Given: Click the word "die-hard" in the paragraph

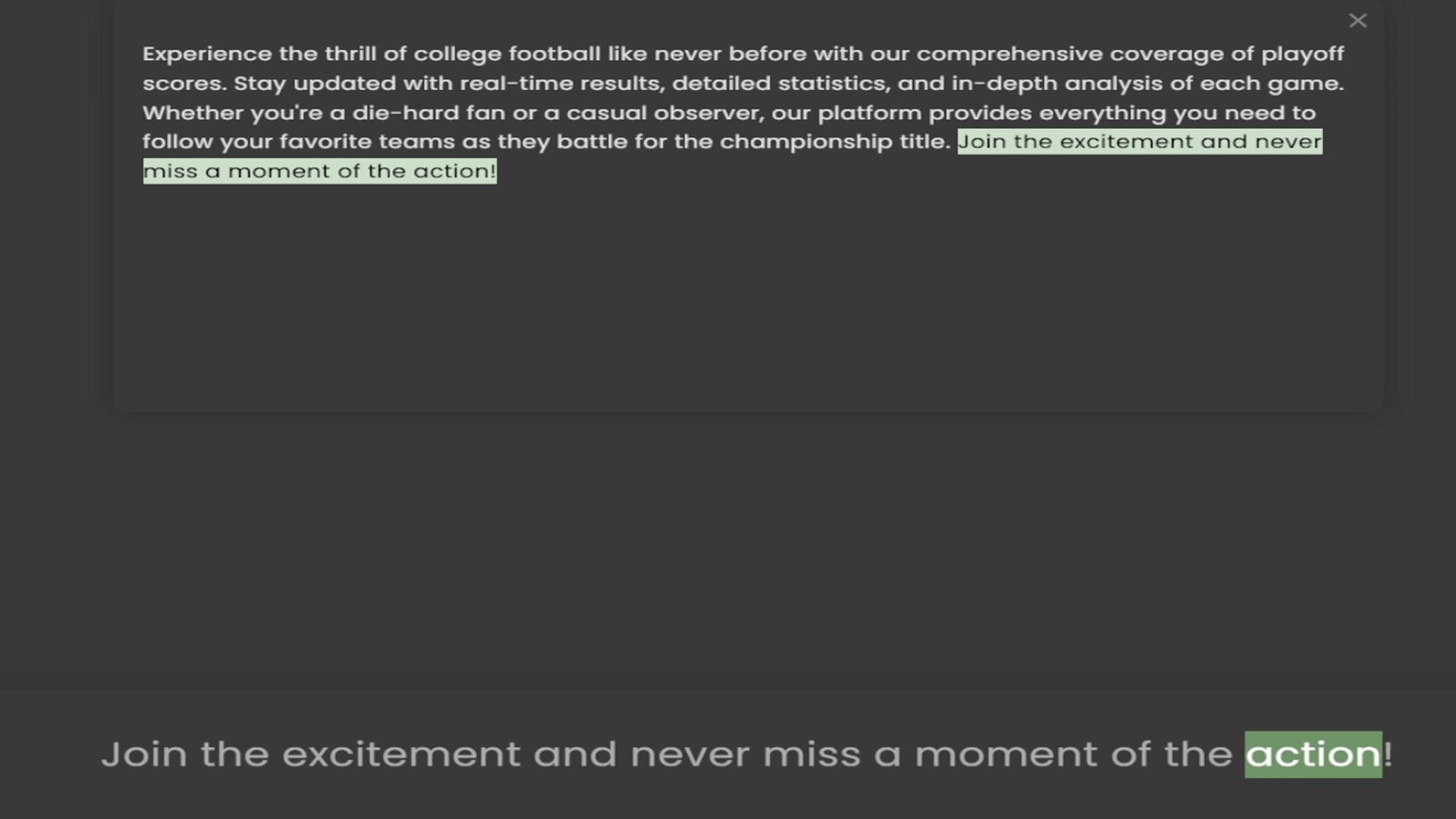Looking at the screenshot, I should point(405,113).
